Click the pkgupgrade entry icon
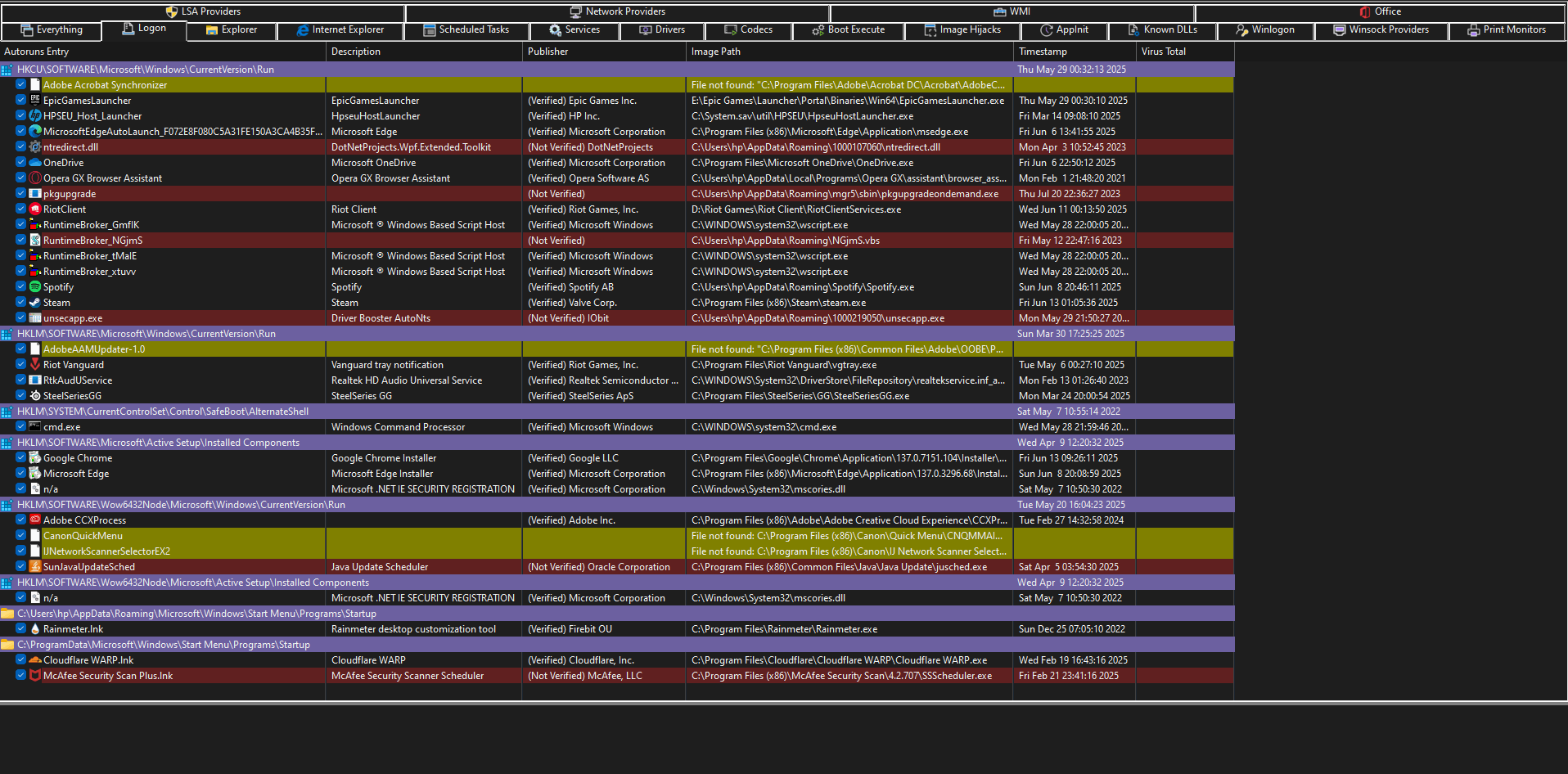Viewport: 1568px width, 774px height. 35,194
